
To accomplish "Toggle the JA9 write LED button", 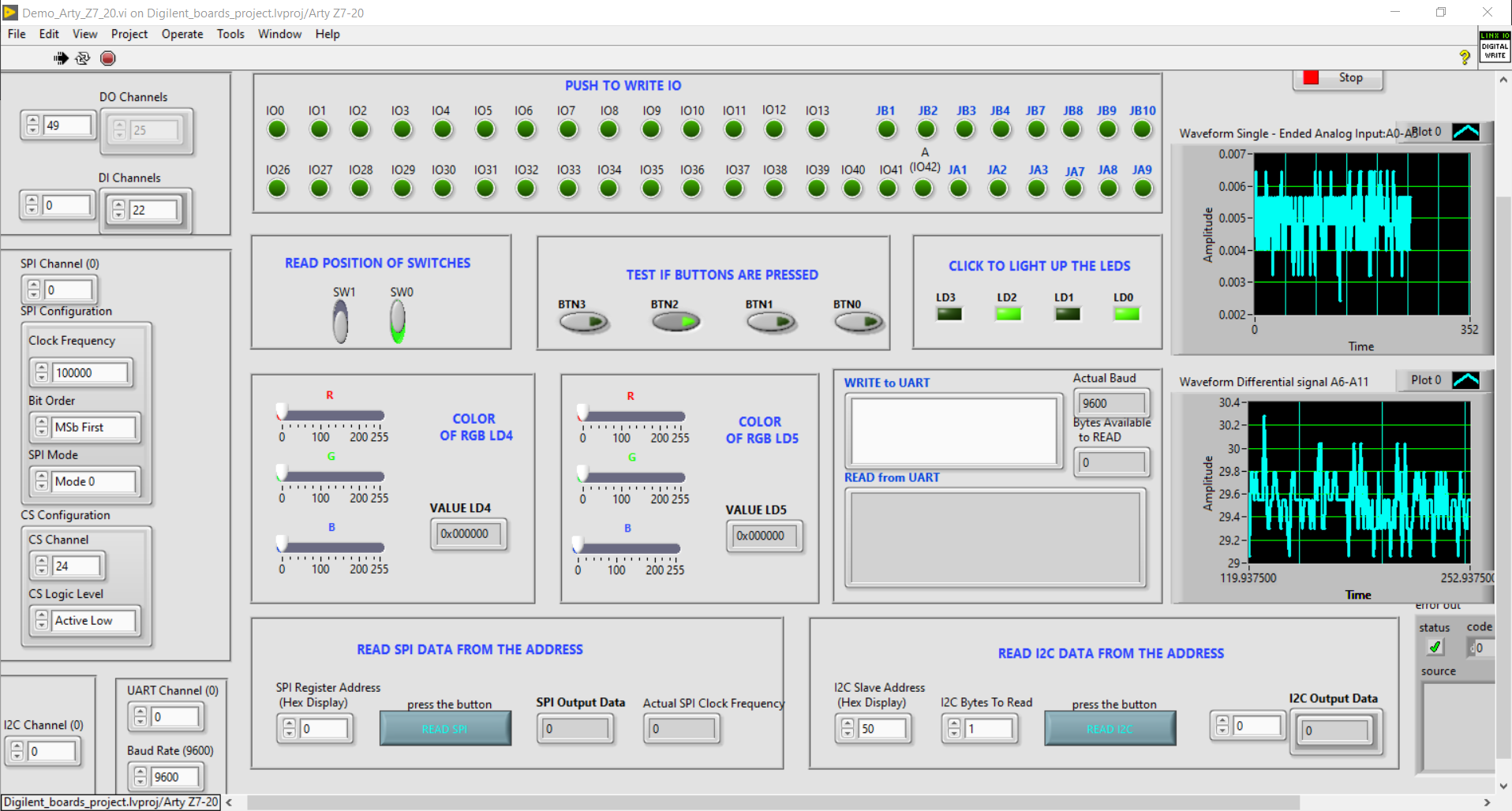I will [1143, 189].
